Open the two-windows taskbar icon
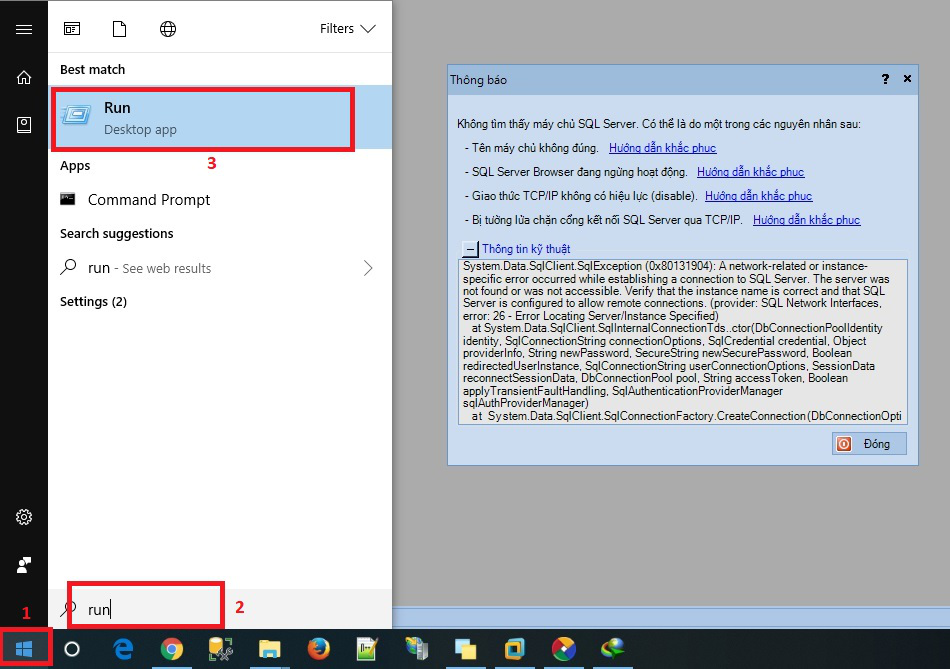Viewport: 950px width, 669px height. (465, 649)
